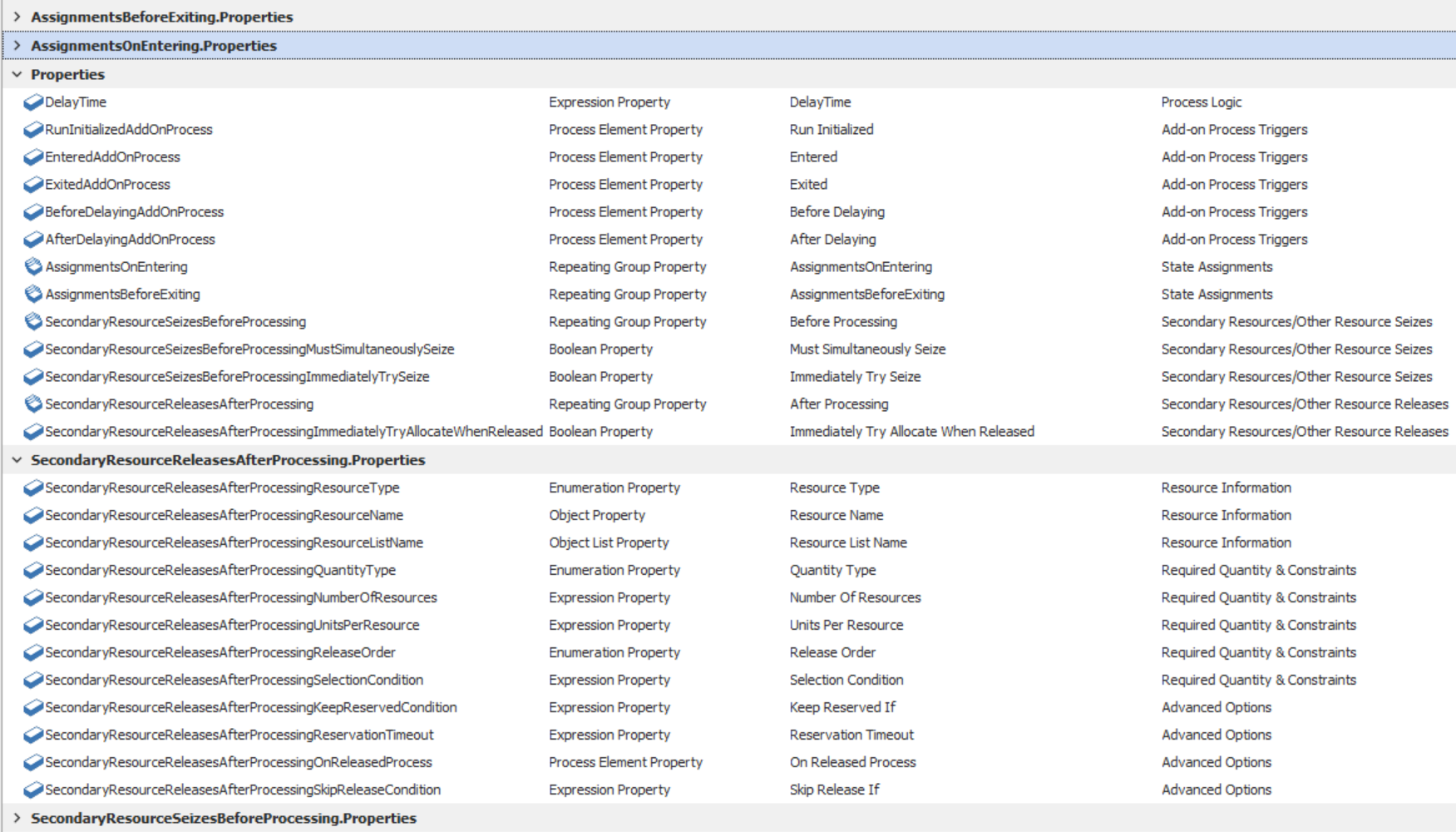This screenshot has width=1456, height=832.
Task: Click the 'On Released Process' display name
Action: (852, 763)
